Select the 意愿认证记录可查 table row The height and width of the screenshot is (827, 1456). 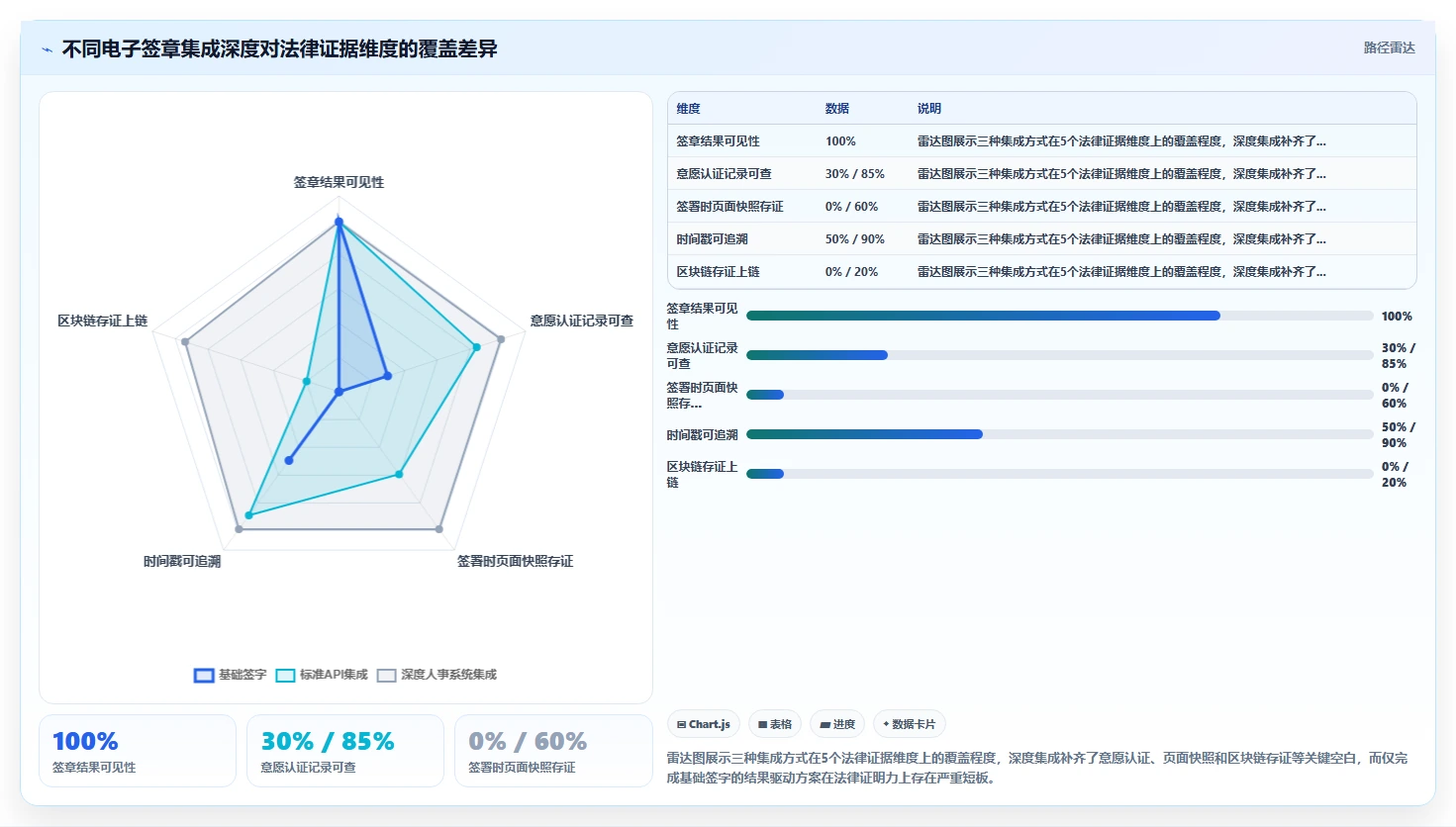tap(1041, 174)
